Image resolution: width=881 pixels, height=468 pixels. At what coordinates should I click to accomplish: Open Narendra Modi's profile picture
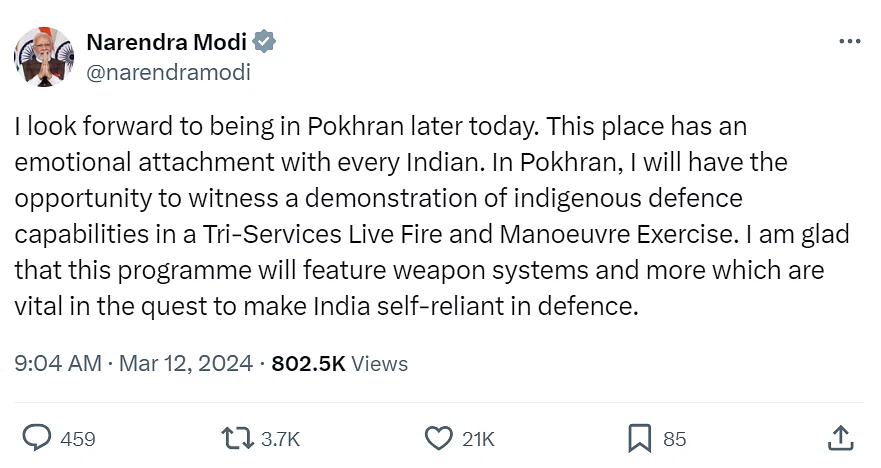(x=44, y=57)
